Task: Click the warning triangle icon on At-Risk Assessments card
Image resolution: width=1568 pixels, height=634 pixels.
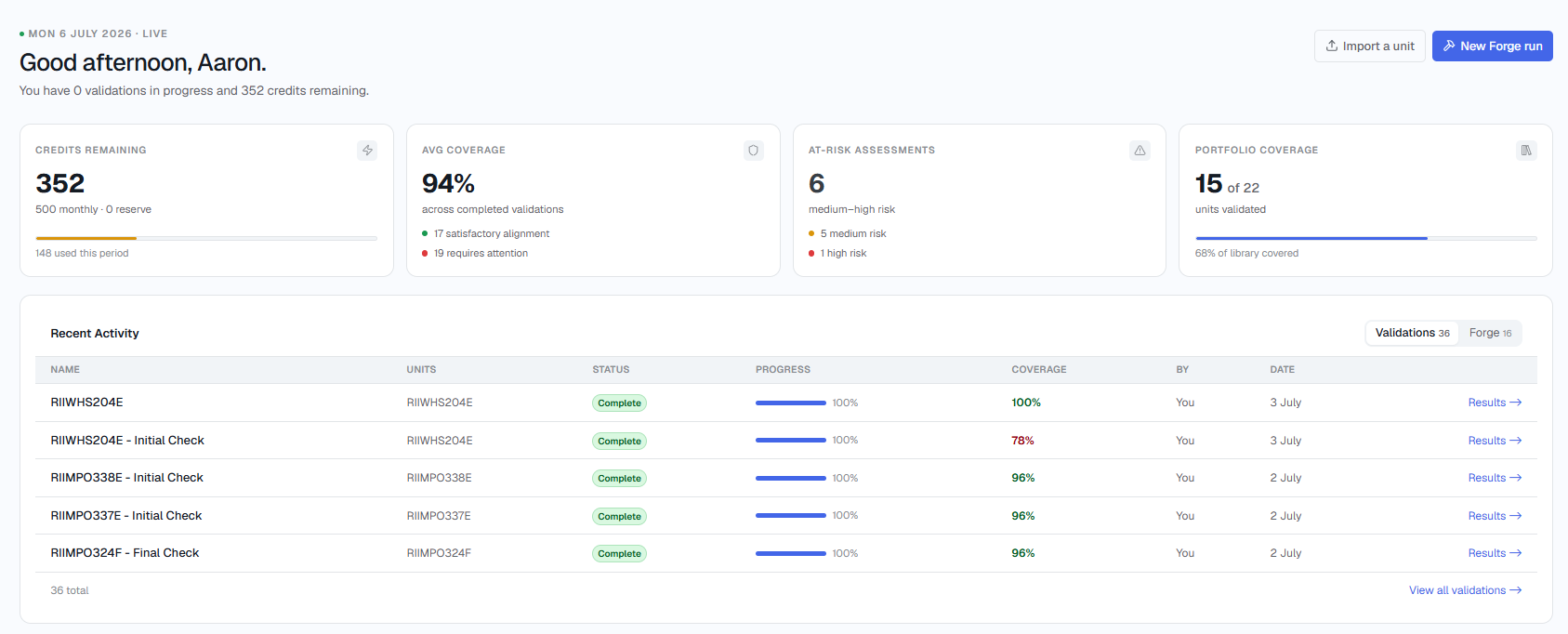Action: point(1140,151)
